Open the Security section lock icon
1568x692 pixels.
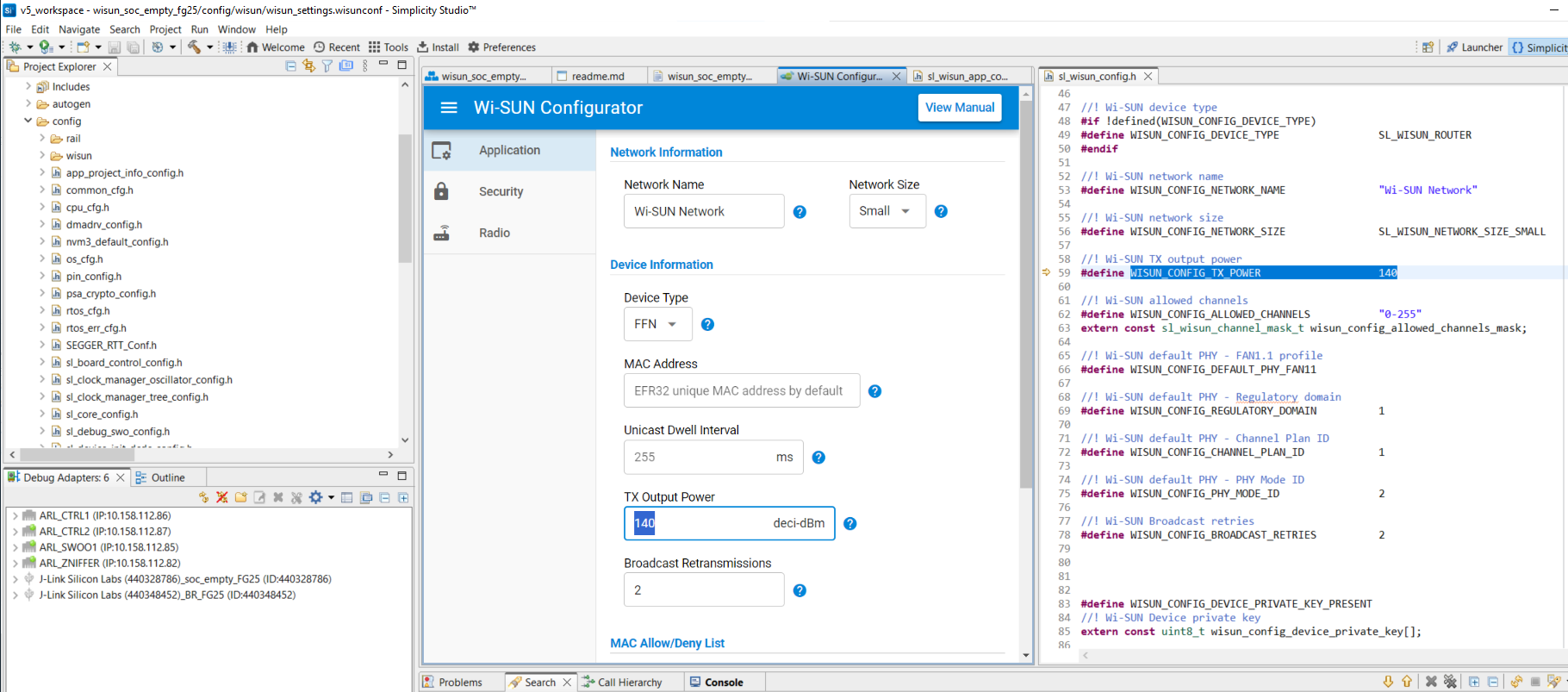(x=441, y=191)
